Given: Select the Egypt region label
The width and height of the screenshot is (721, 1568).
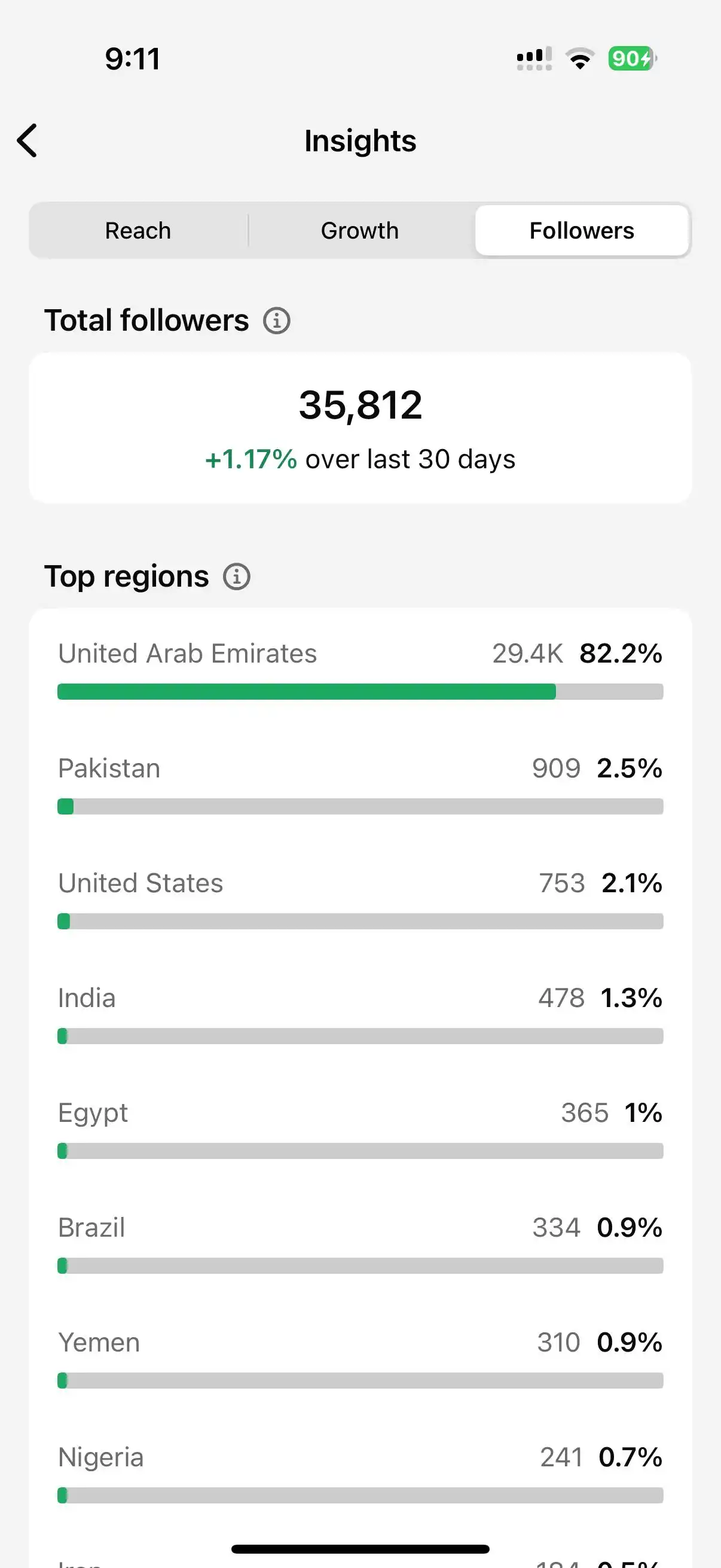Looking at the screenshot, I should point(93,1114).
